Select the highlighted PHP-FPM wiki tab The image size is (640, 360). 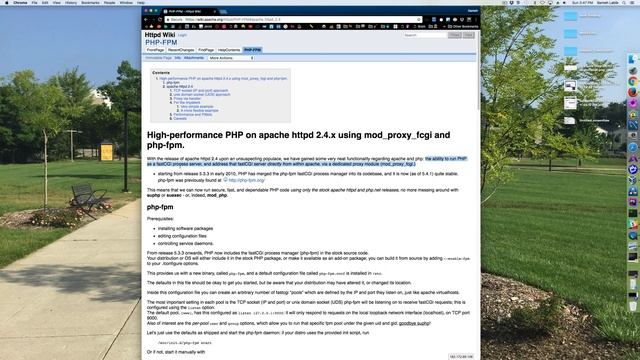[252, 50]
